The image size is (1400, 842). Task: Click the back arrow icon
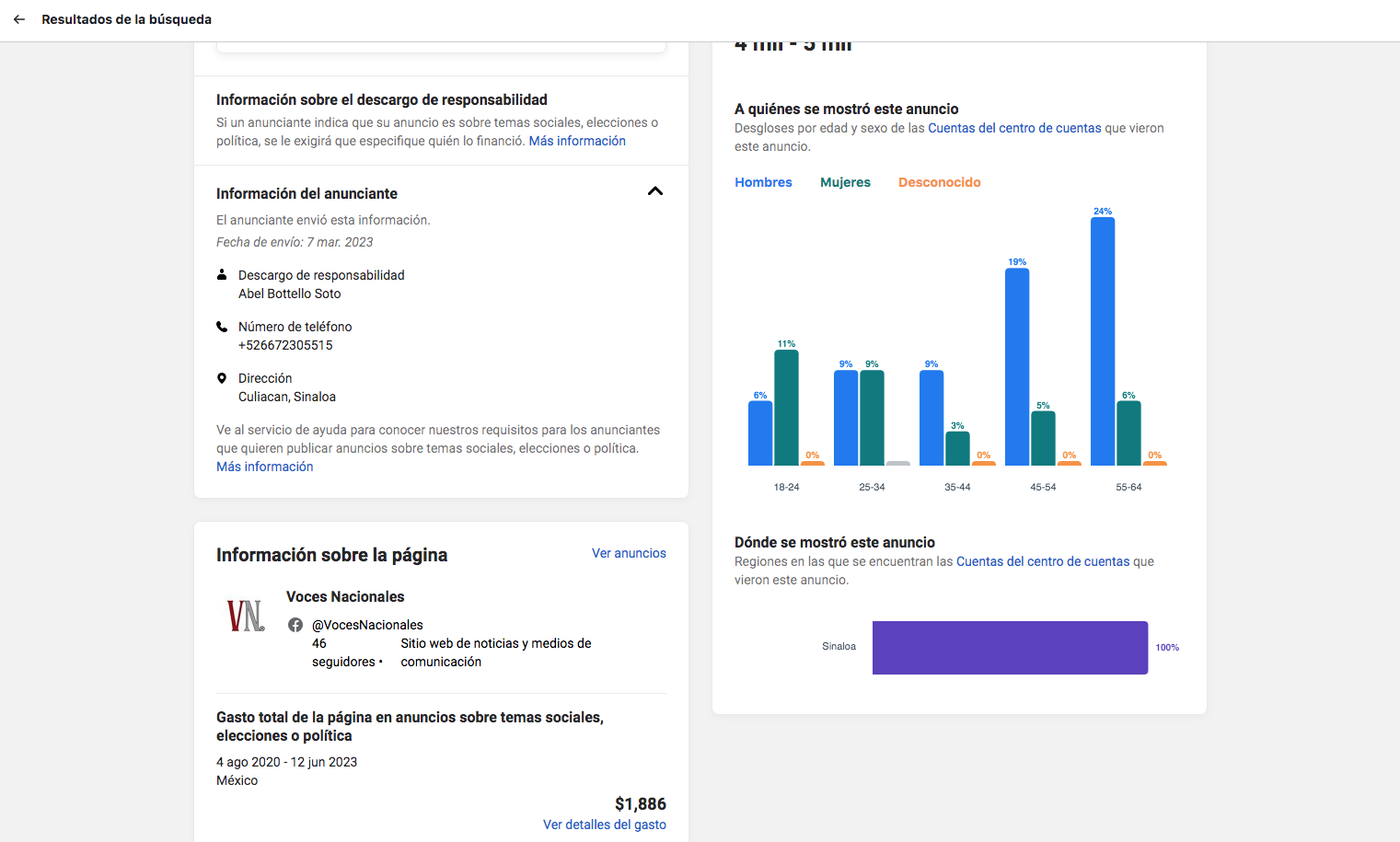click(x=19, y=19)
